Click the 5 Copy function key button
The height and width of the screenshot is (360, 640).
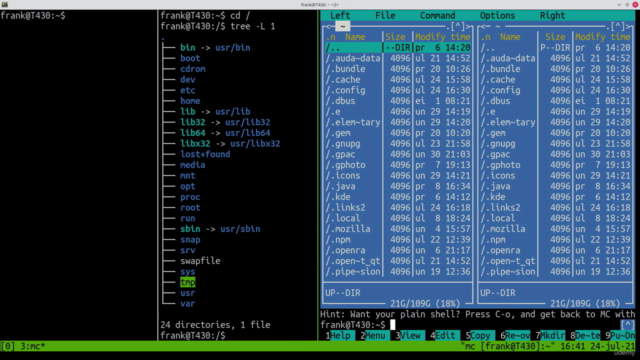480,336
